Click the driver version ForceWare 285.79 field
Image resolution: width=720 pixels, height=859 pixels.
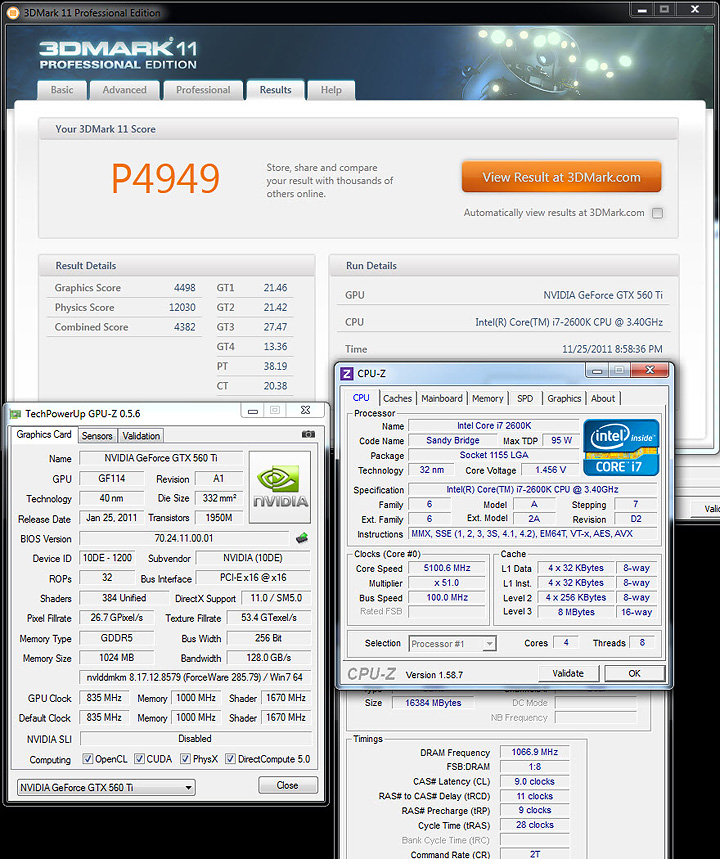[x=195, y=677]
